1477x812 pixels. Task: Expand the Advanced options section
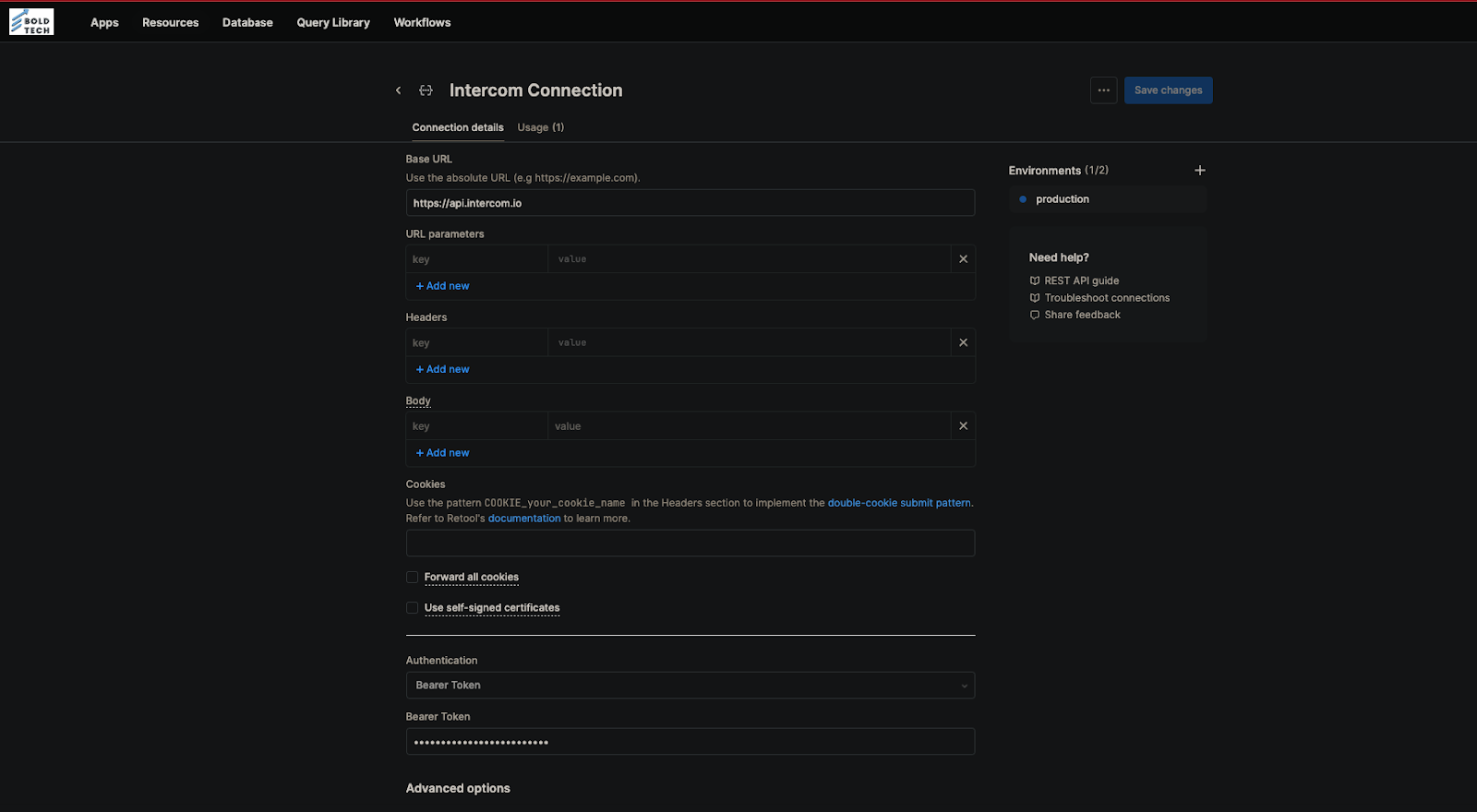(458, 788)
